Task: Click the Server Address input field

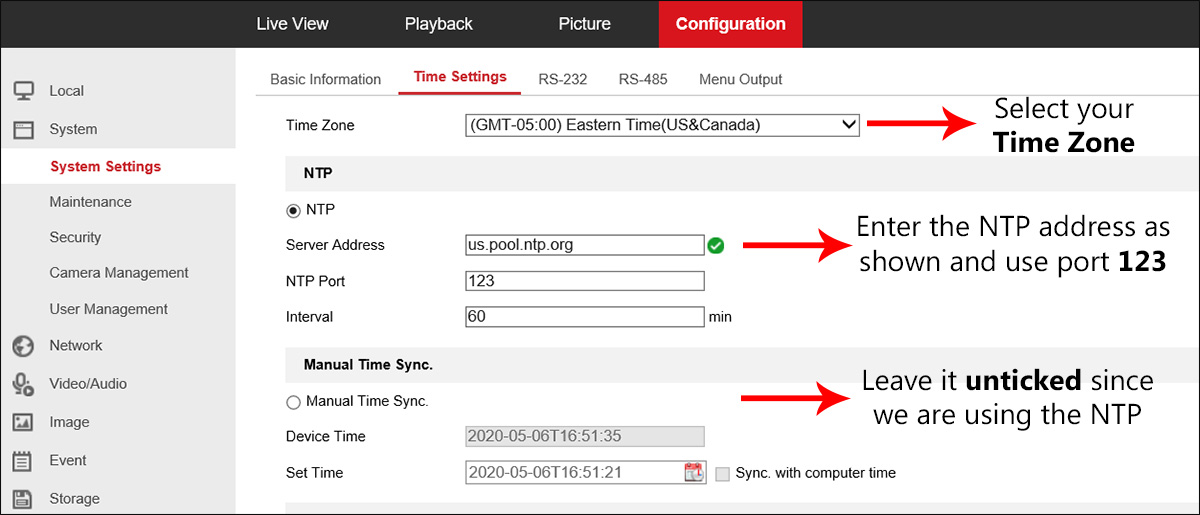Action: tap(584, 245)
